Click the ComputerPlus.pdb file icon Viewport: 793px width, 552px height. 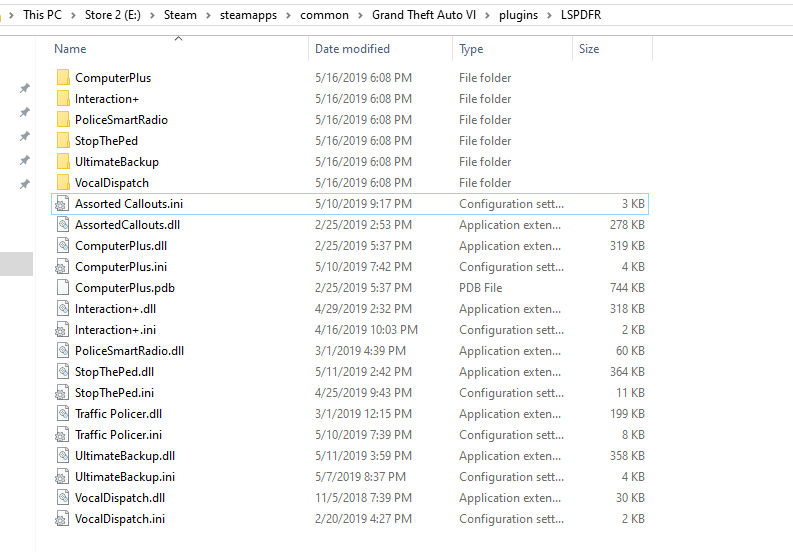tap(63, 287)
